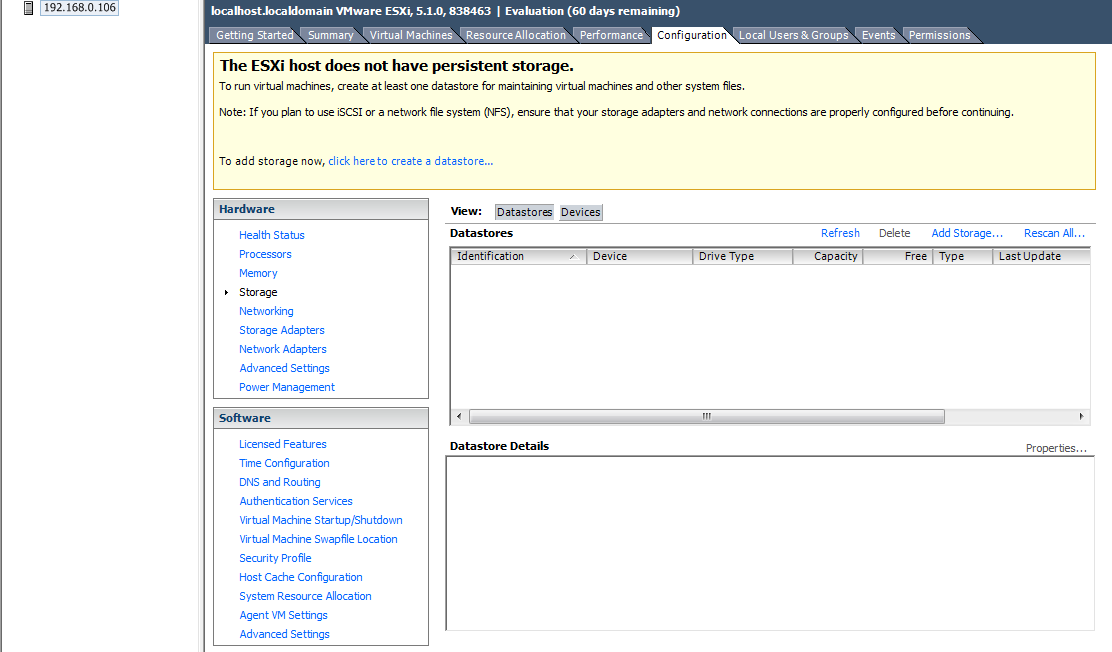
Task: Click the horizontal scrollbar thumb in Datastores
Action: click(706, 416)
